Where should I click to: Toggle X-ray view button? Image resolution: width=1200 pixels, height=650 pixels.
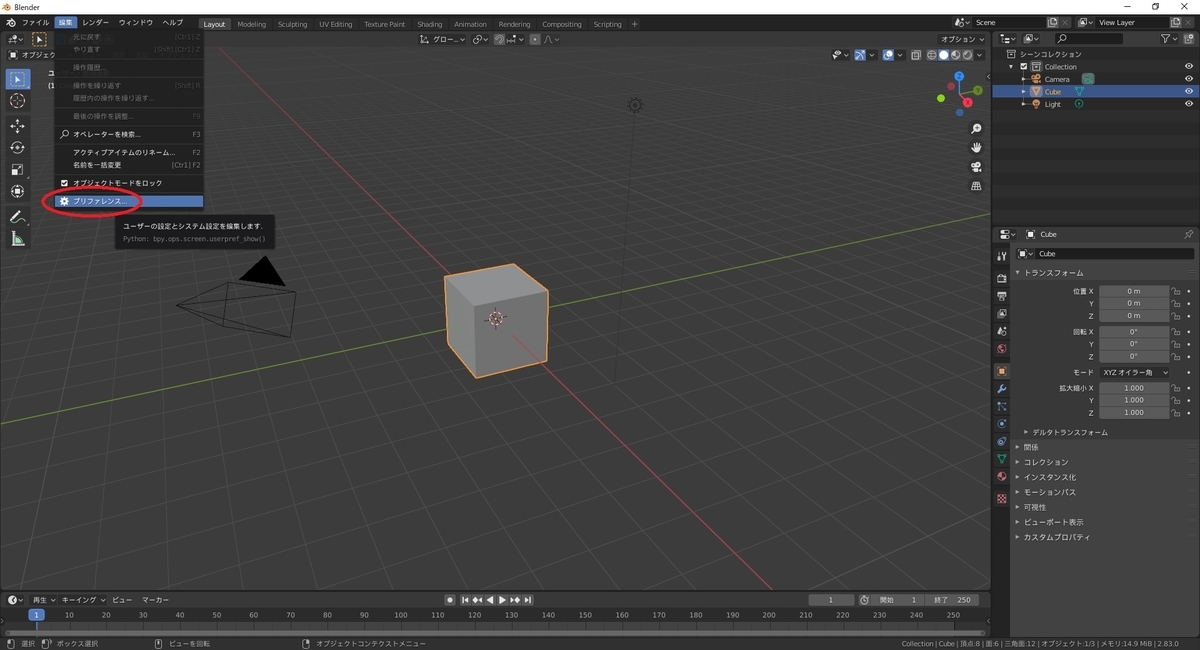914,55
